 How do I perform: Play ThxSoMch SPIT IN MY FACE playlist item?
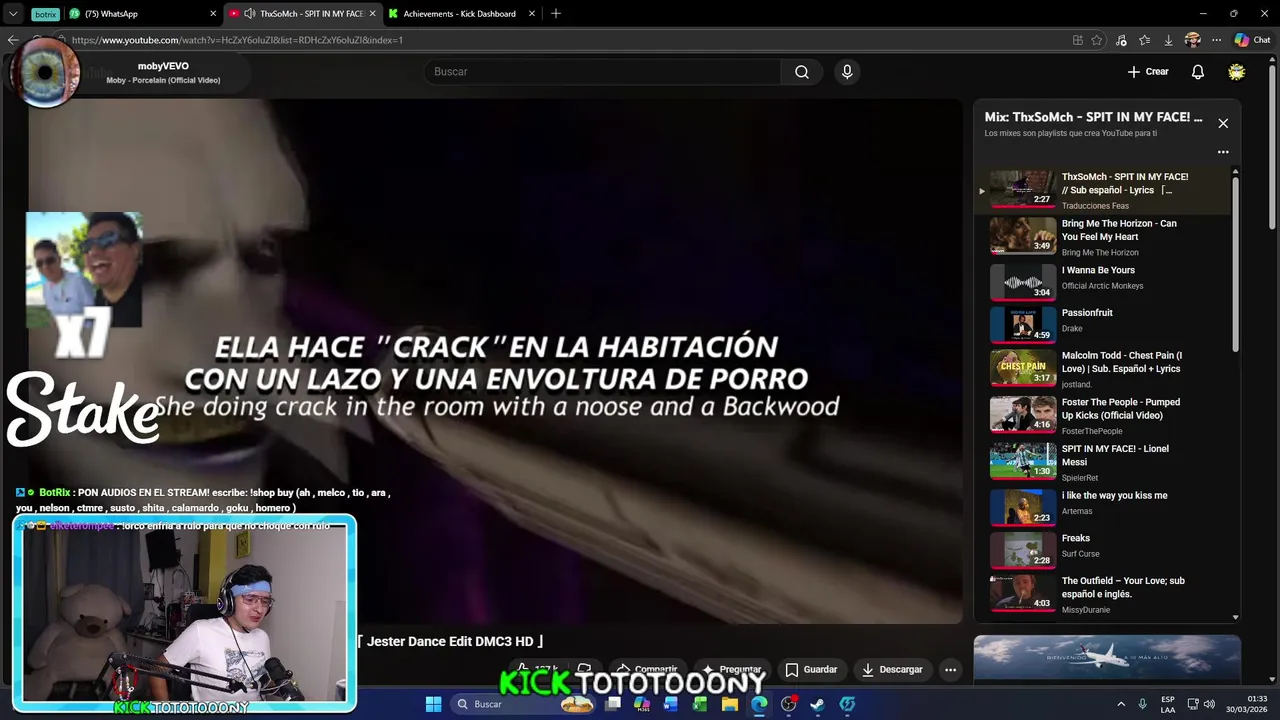(1100, 190)
